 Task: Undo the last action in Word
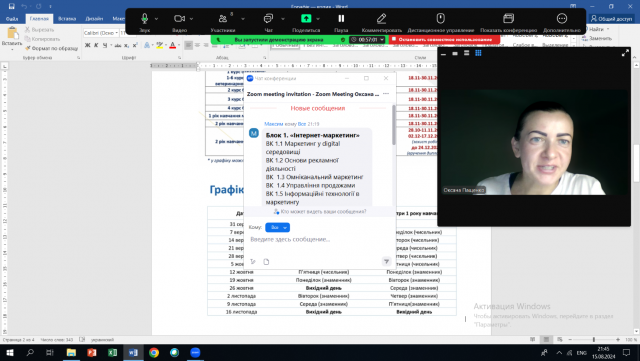tap(24, 6)
